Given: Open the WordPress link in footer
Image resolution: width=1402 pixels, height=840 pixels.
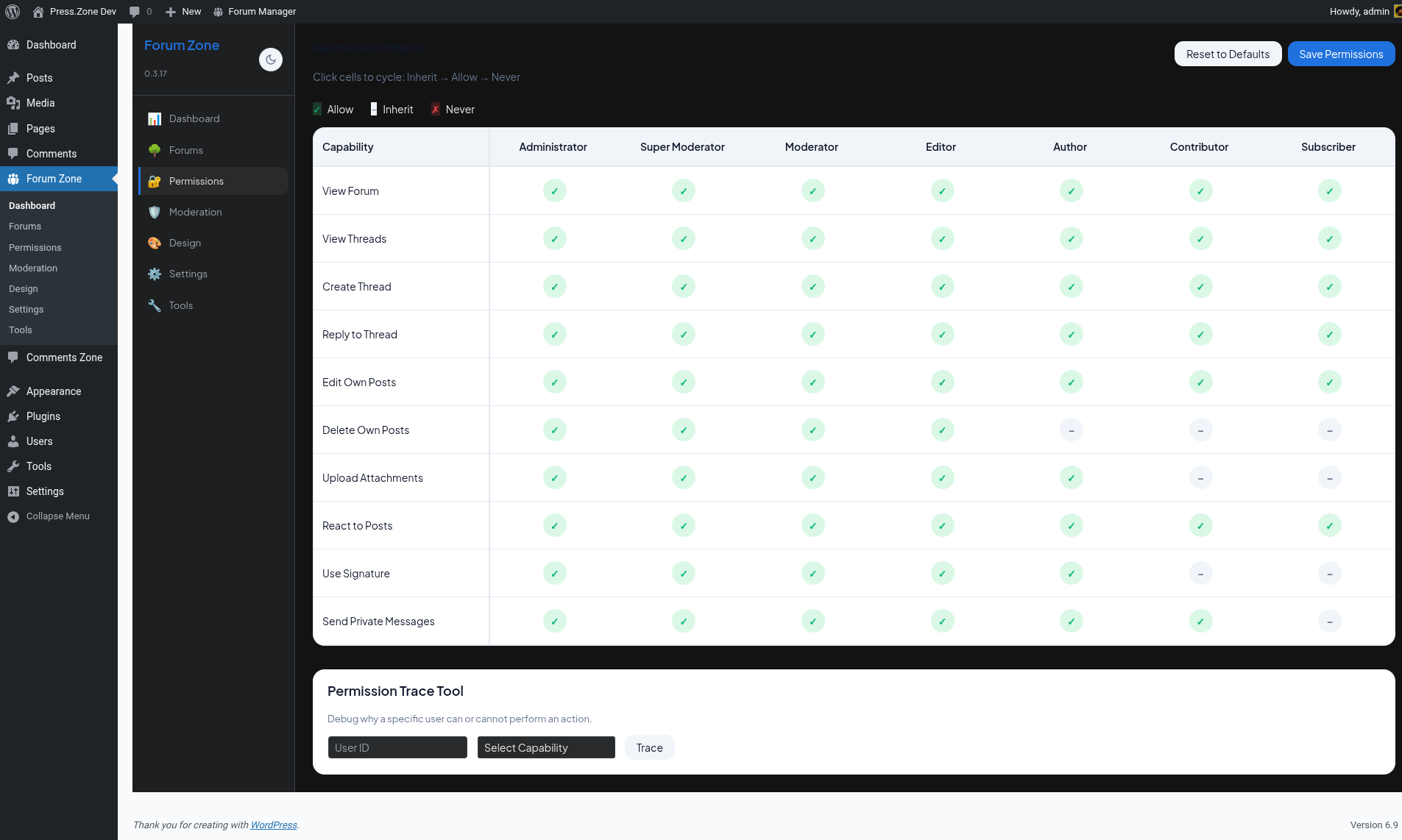Looking at the screenshot, I should pyautogui.click(x=274, y=825).
